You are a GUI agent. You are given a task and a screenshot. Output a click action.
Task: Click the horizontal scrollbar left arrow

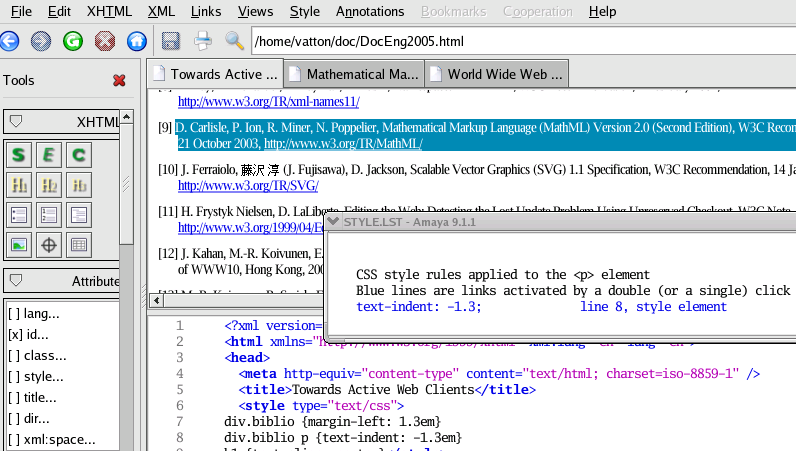157,301
